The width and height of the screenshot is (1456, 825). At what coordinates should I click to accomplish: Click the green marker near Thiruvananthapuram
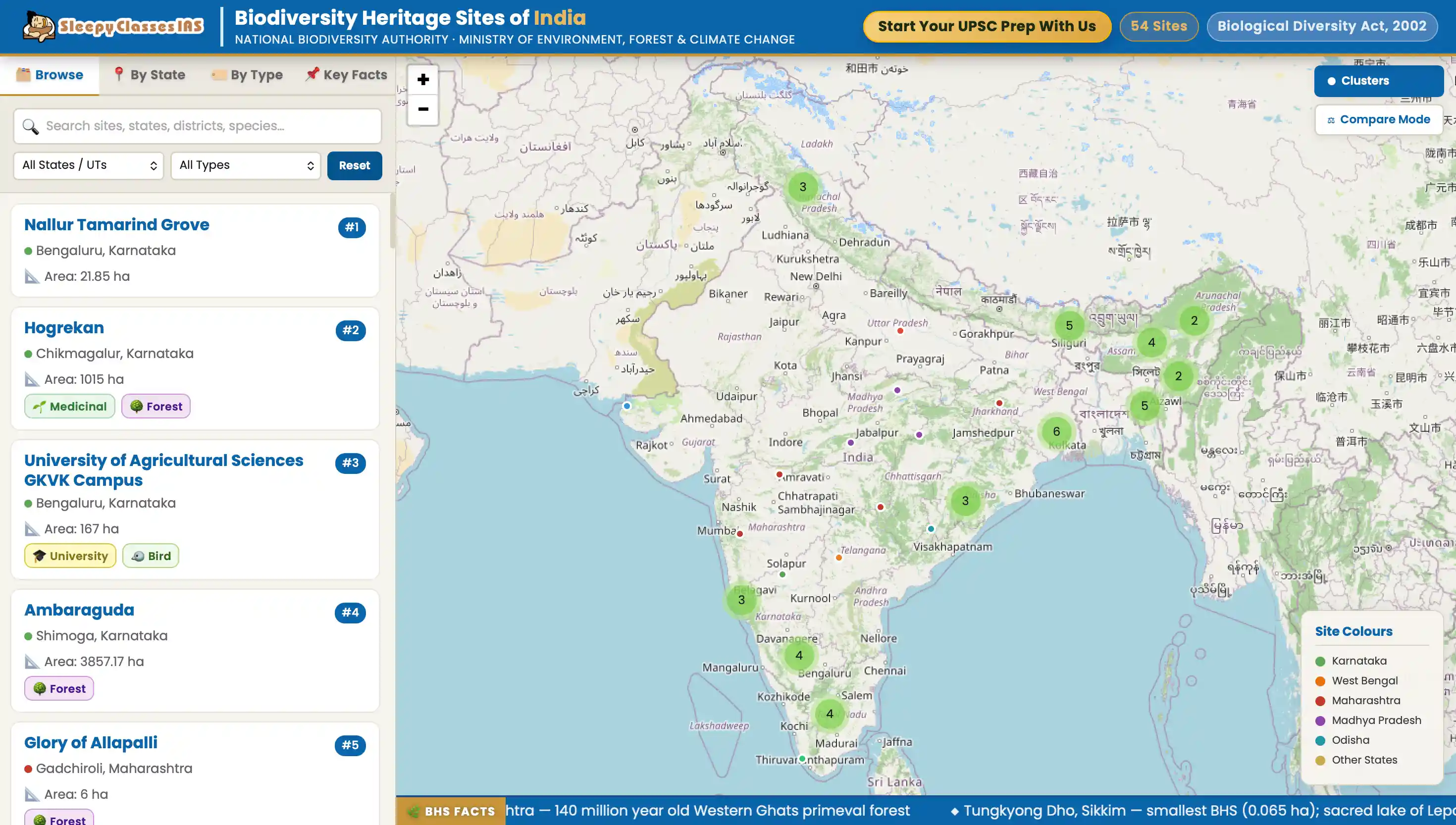802,759
